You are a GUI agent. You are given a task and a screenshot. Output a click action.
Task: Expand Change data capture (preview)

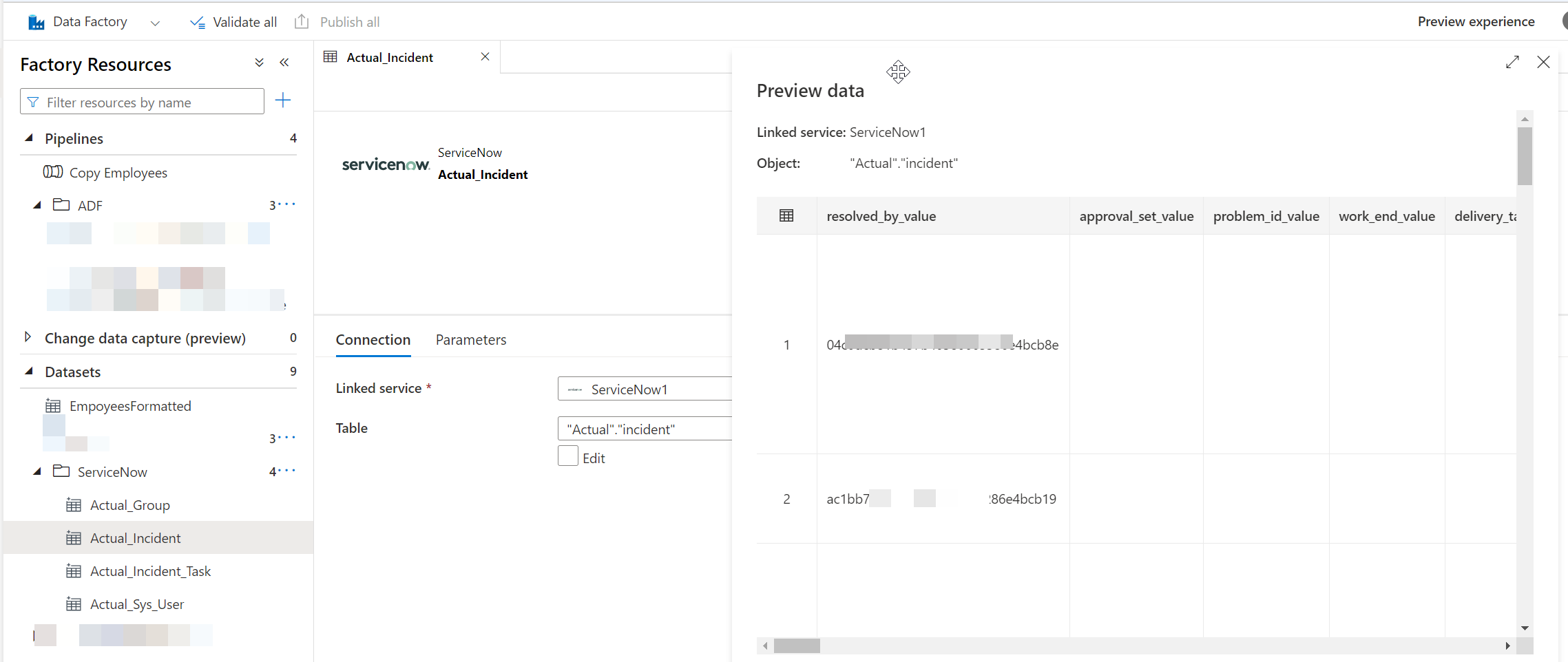[x=28, y=337]
